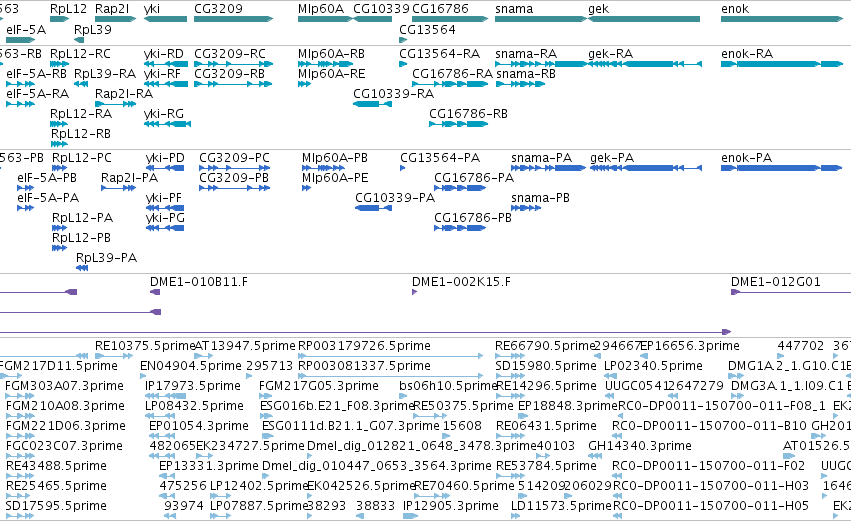Open protein feature snama-PB

pyautogui.click(x=526, y=208)
